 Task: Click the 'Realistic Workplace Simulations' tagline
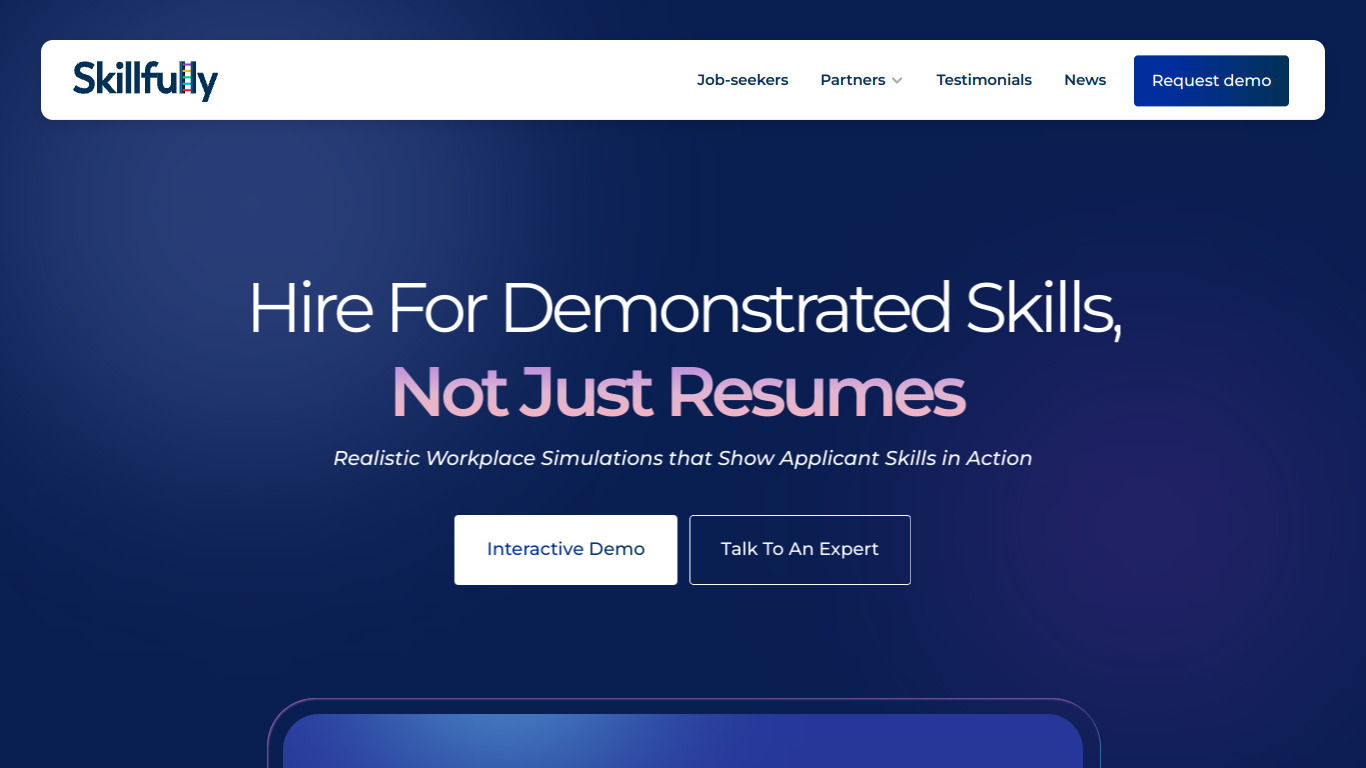point(683,458)
